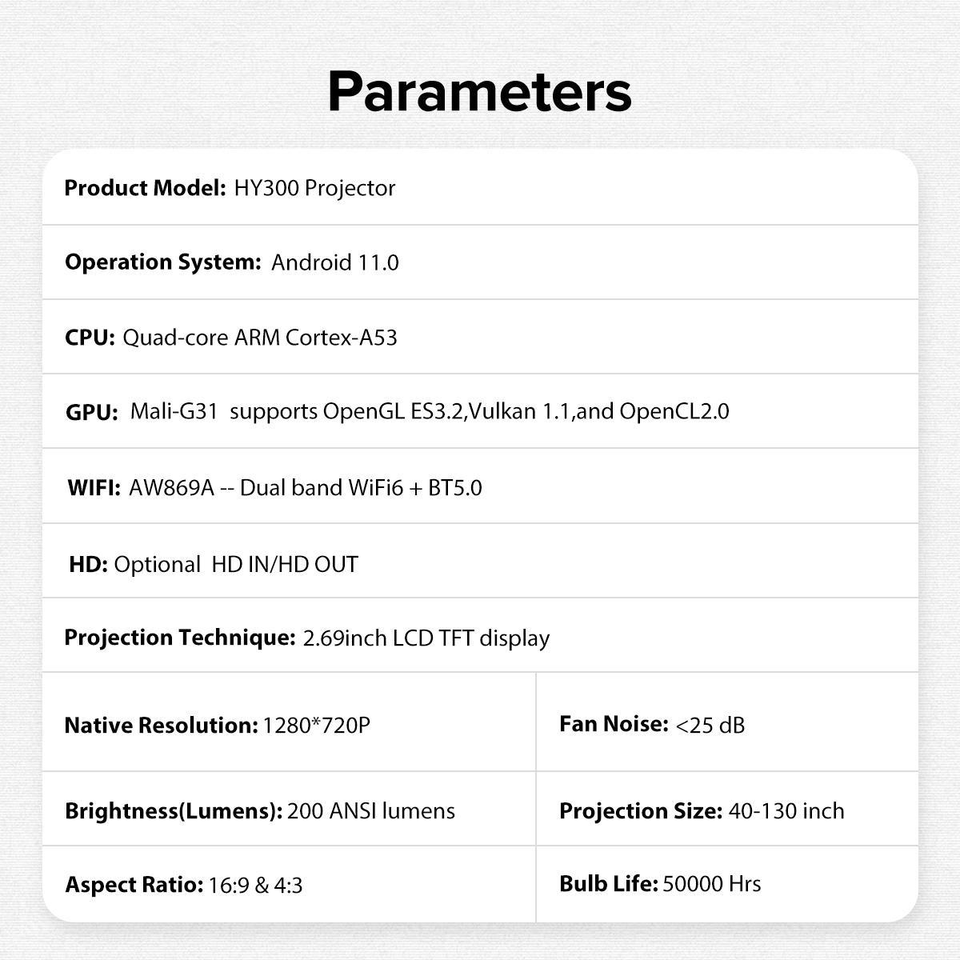This screenshot has width=960, height=960.
Task: Click the Android 11.0 text
Action: coord(335,263)
